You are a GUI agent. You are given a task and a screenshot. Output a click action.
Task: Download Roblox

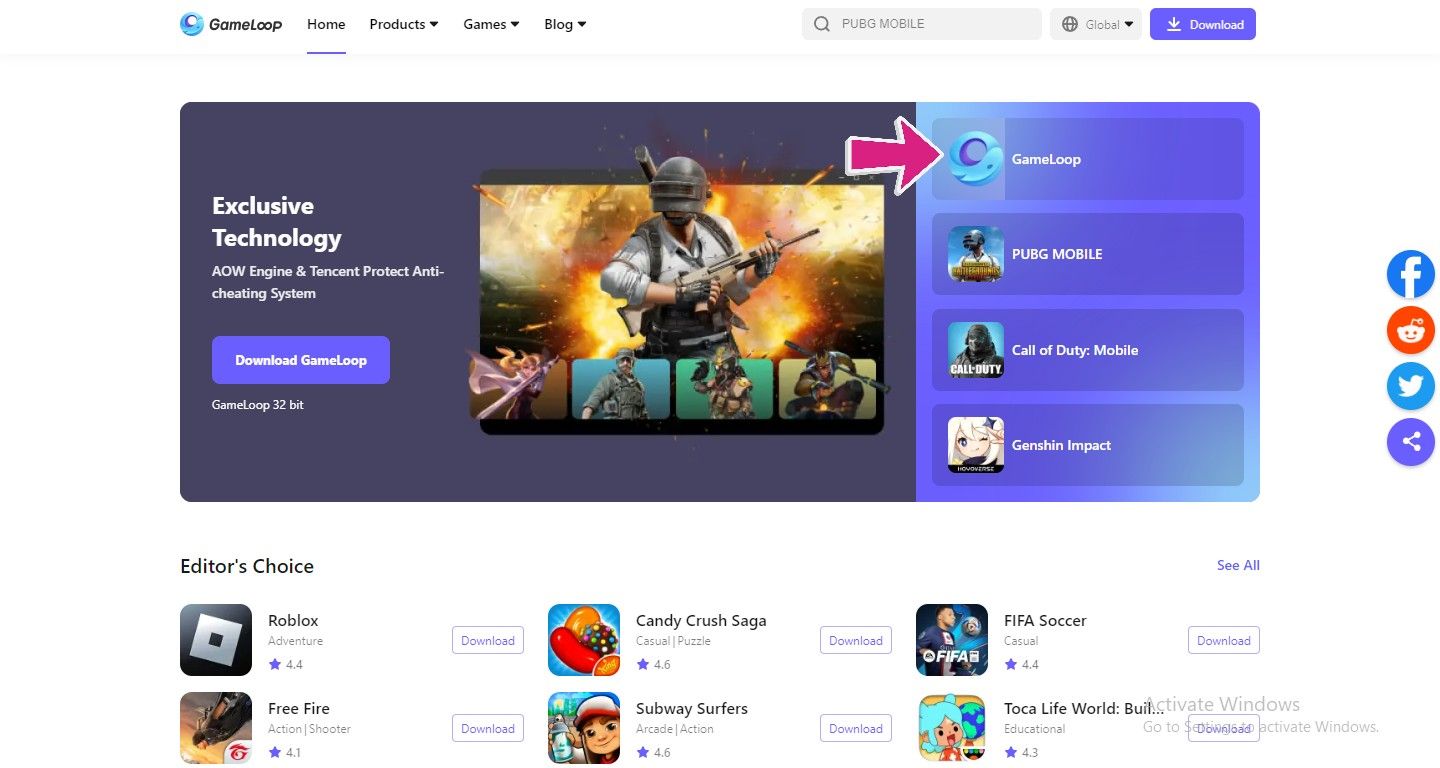pos(488,641)
